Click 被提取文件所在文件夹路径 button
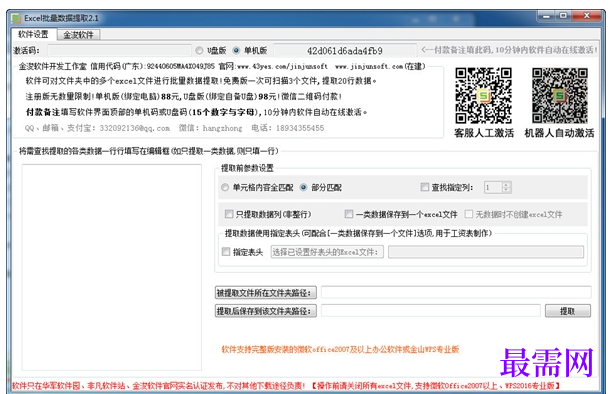This screenshot has width=612, height=394. coord(266,292)
